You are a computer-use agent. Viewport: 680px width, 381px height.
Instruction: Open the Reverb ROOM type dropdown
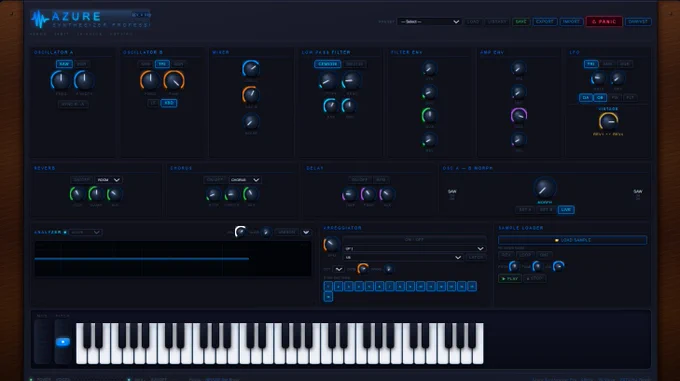tap(108, 180)
